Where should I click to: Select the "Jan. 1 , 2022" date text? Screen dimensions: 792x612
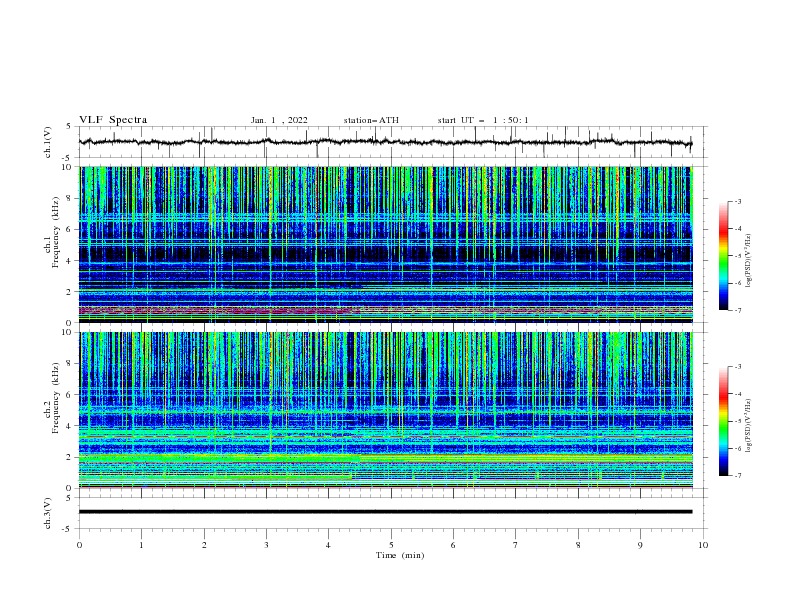click(279, 120)
